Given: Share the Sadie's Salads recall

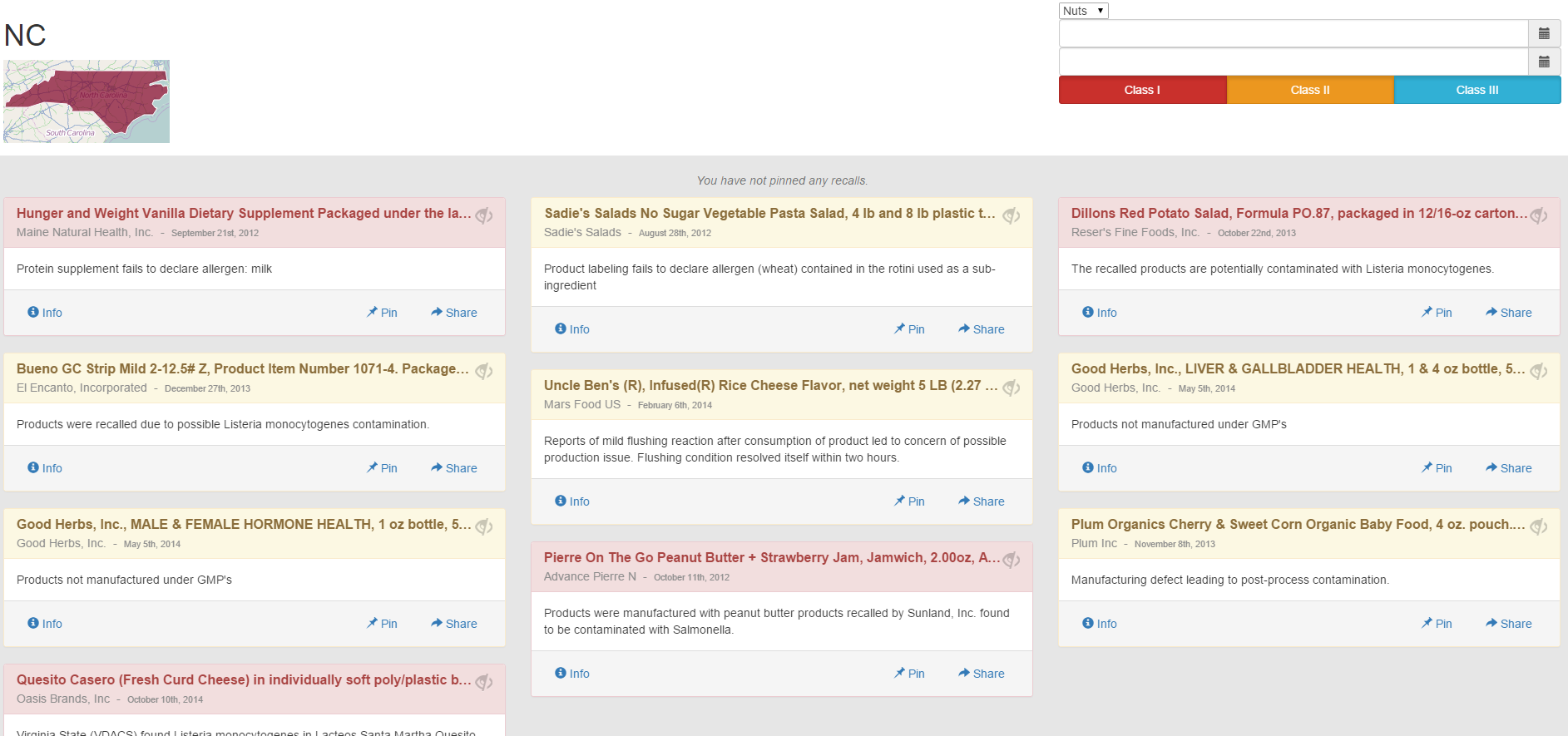Looking at the screenshot, I should [982, 329].
